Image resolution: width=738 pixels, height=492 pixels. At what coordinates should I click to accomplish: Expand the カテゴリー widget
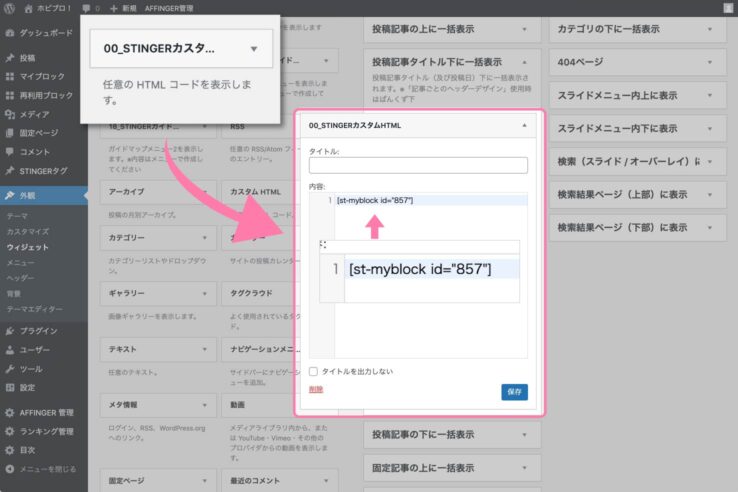pyautogui.click(x=205, y=238)
